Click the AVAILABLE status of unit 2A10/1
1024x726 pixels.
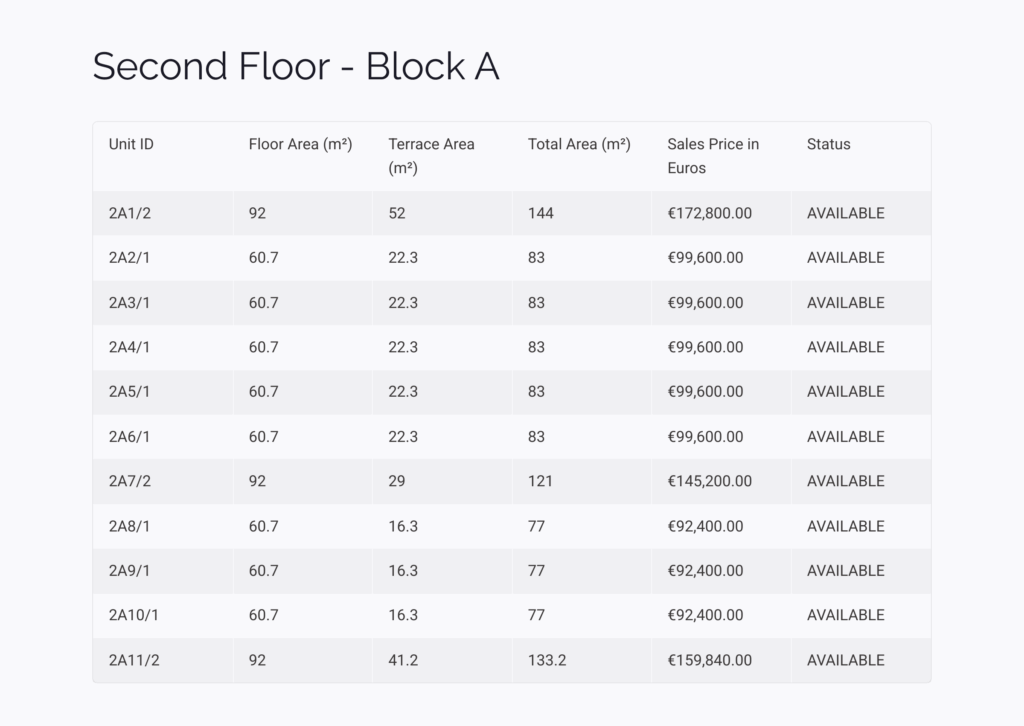point(846,615)
